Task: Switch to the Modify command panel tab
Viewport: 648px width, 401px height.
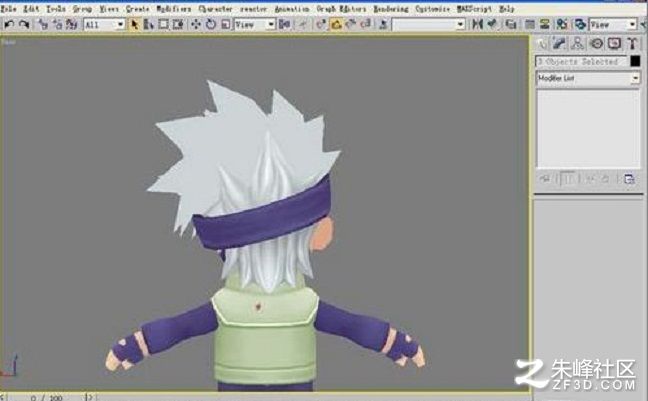Action: (559, 43)
